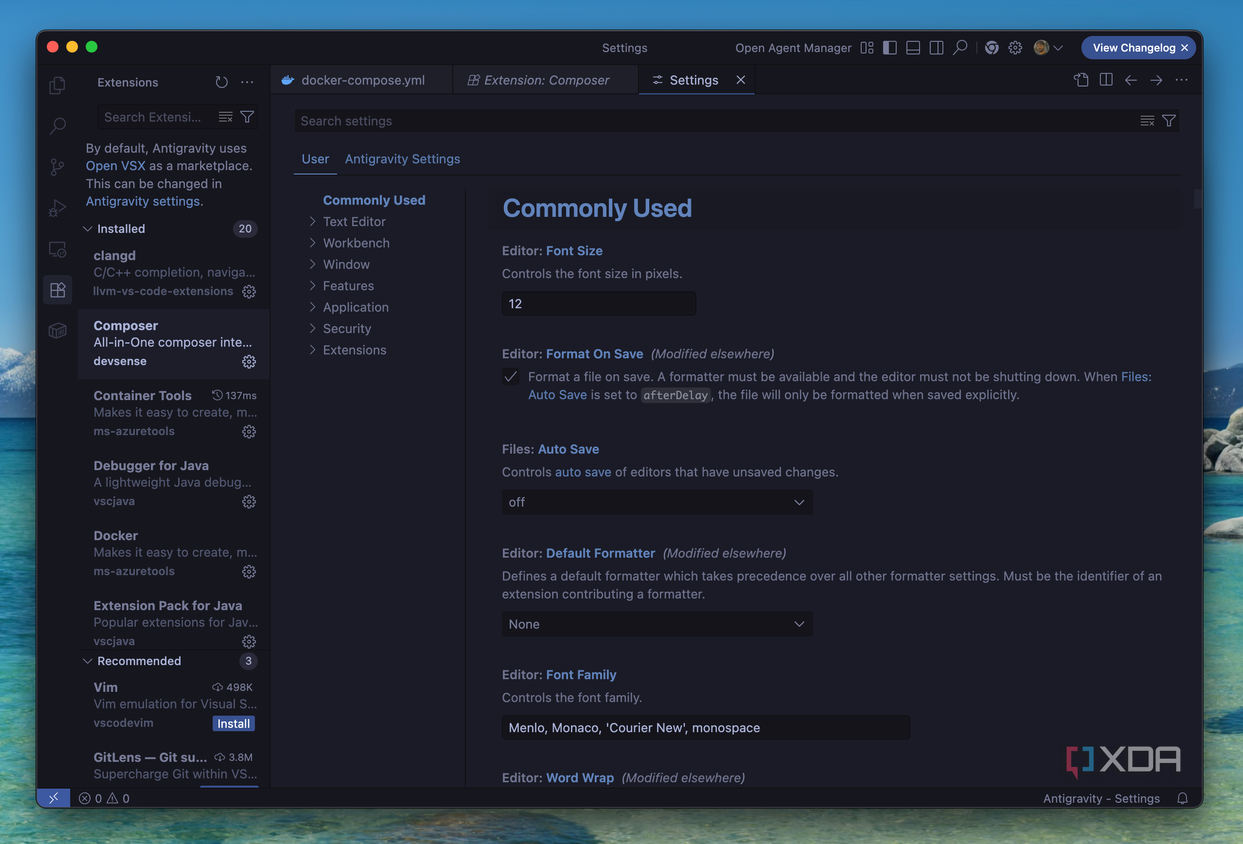
Task: Select the Security settings category
Action: tap(346, 329)
